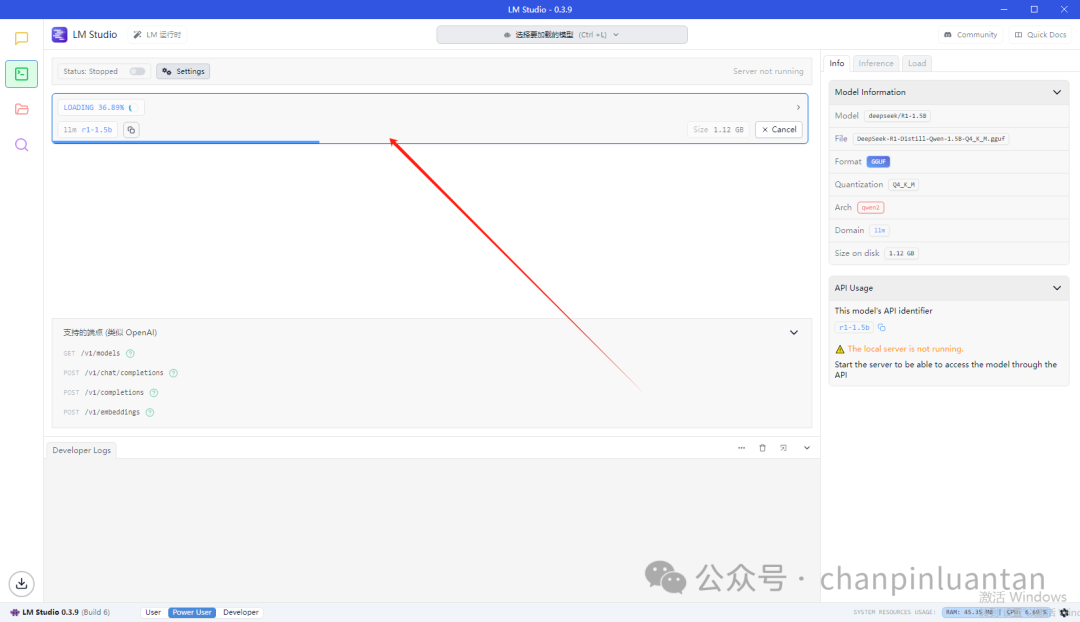
Task: Click the llm domain badge
Action: point(880,231)
